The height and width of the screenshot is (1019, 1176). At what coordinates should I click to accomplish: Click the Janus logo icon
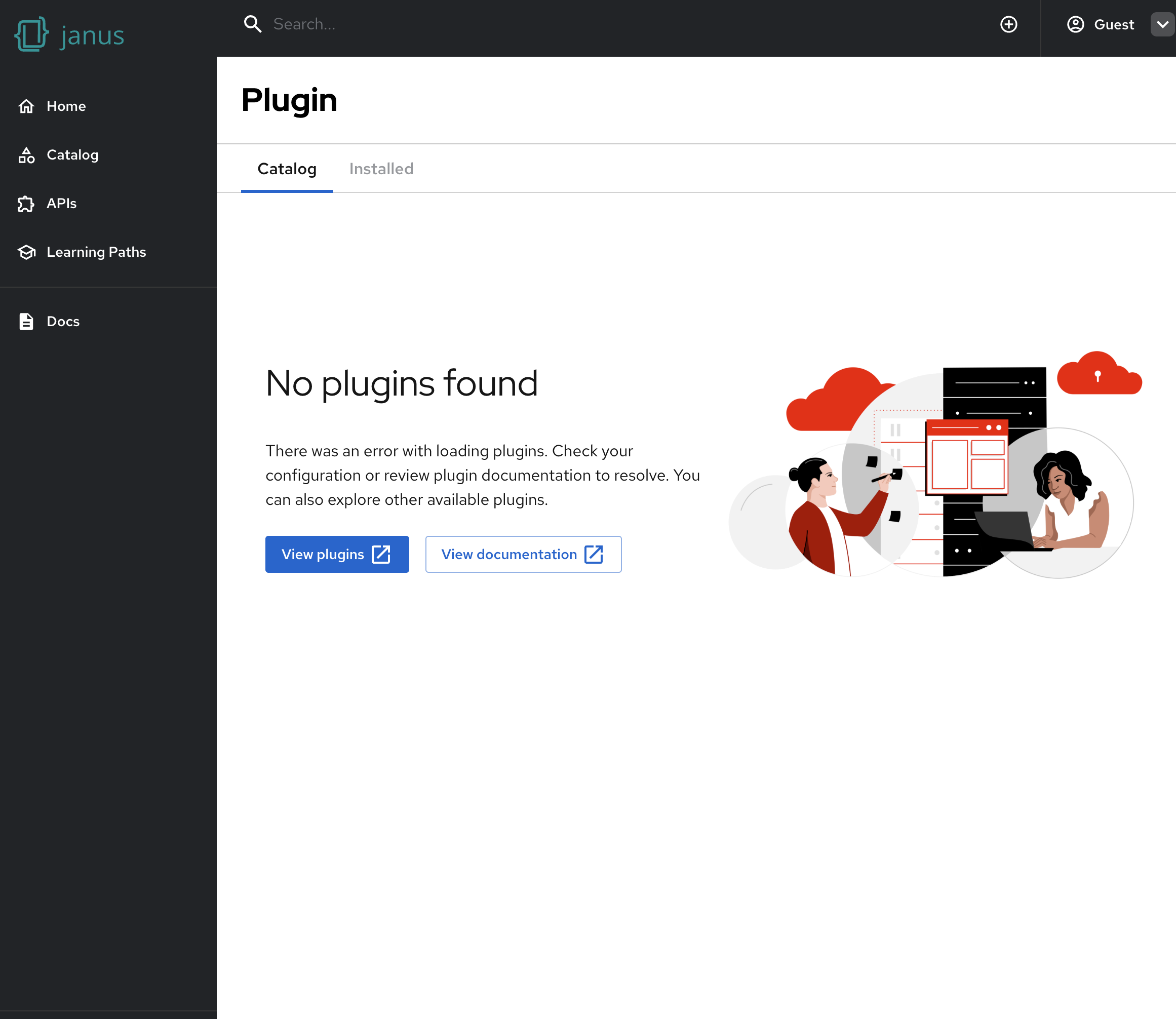pyautogui.click(x=31, y=34)
